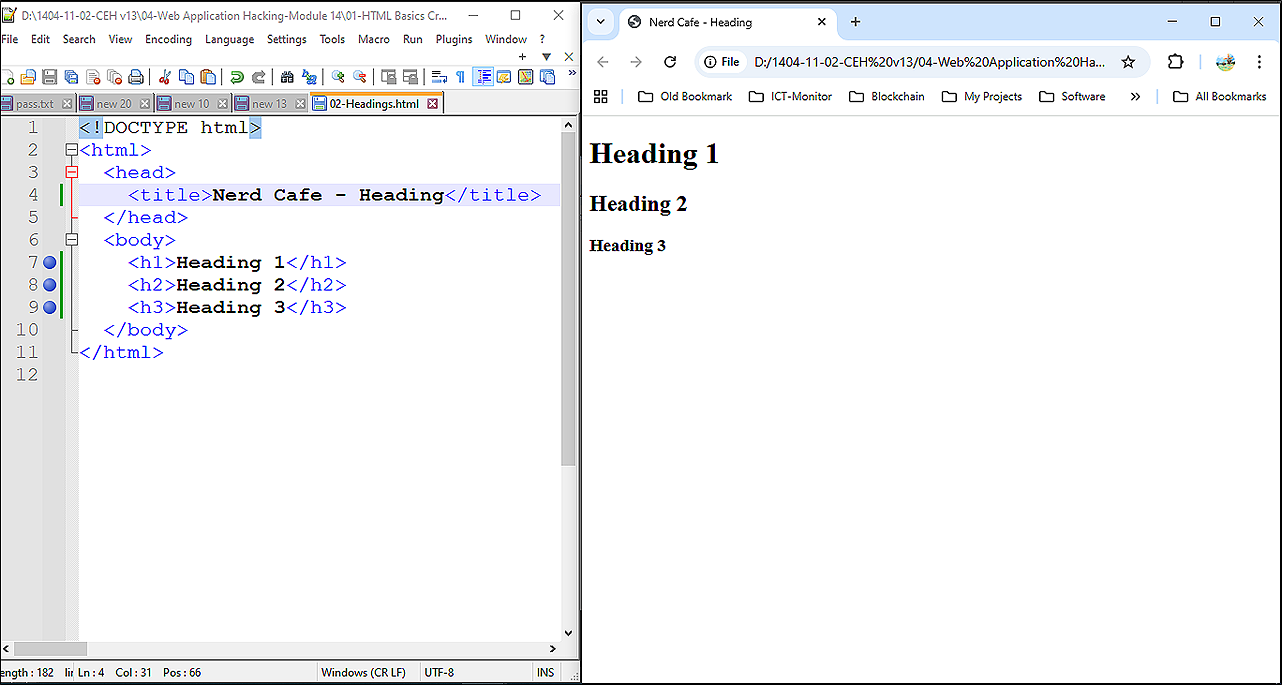Toggle Show All Characters pilcrow icon

(460, 77)
